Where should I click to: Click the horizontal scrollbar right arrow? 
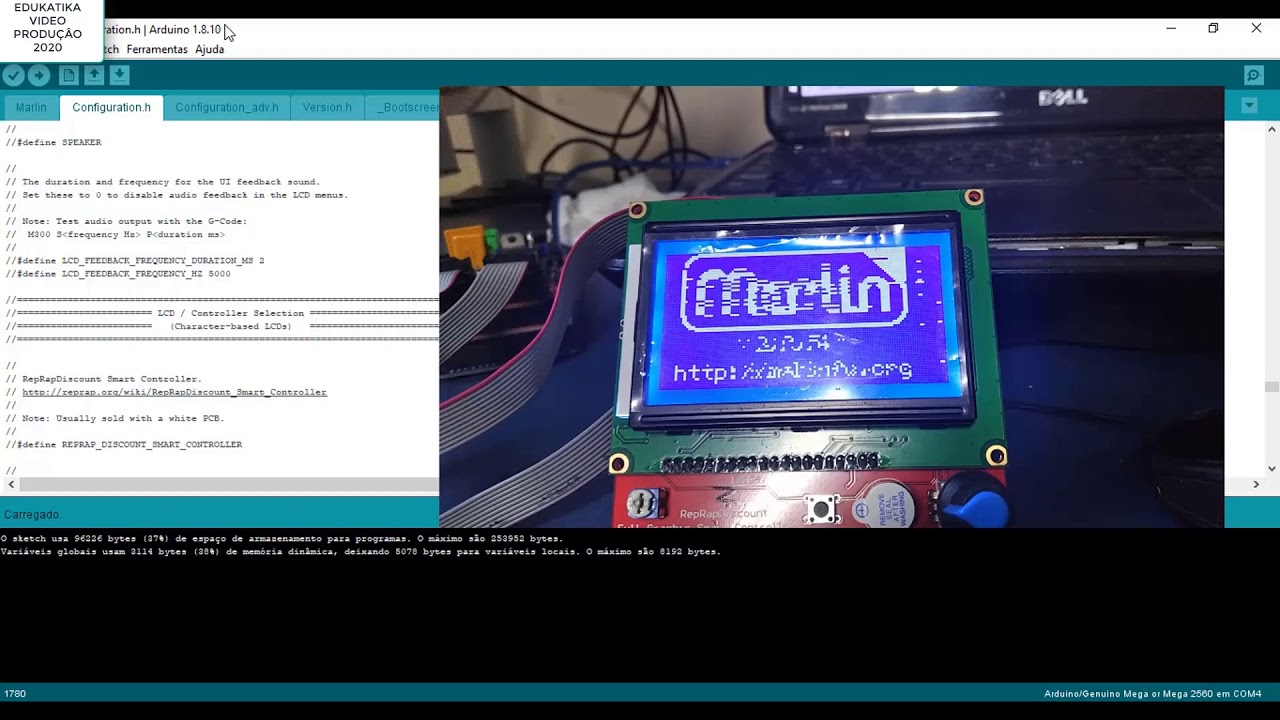[1256, 484]
